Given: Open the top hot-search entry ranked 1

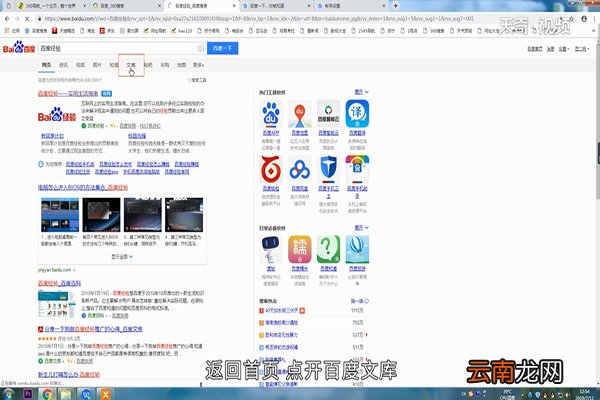Looking at the screenshot, I should (282, 310).
